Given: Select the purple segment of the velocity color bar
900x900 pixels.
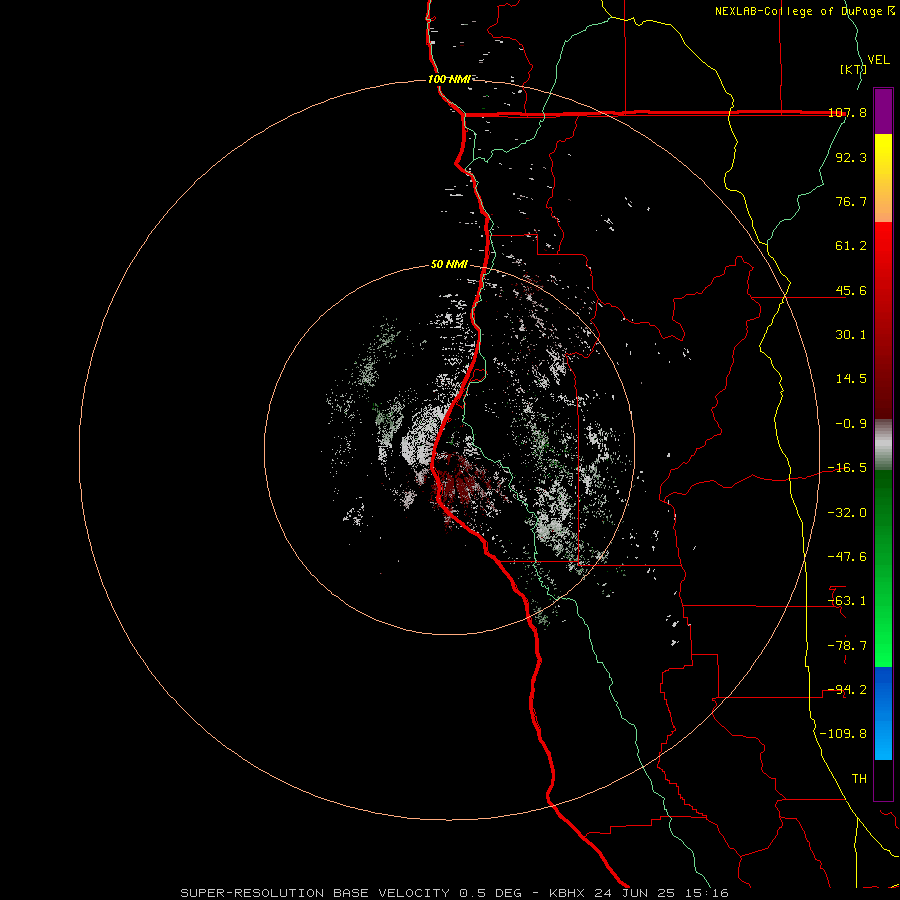Looking at the screenshot, I should pos(883,111).
